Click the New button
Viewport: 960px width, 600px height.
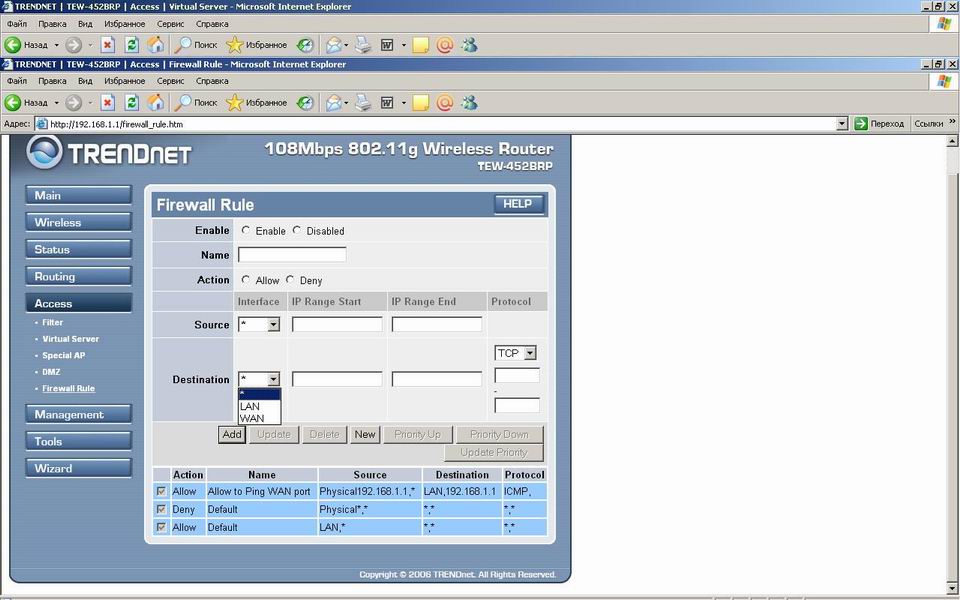coord(365,434)
